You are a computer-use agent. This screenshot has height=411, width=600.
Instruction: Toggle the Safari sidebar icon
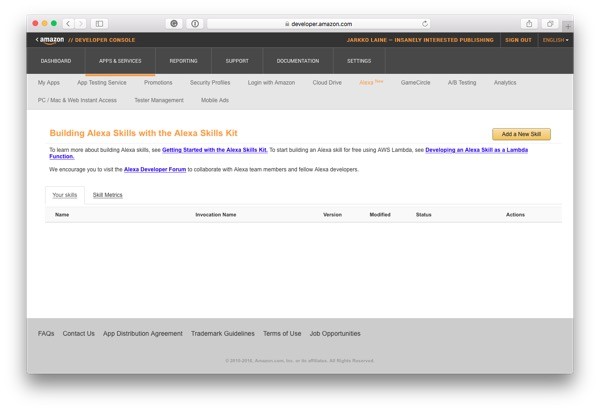(x=99, y=24)
